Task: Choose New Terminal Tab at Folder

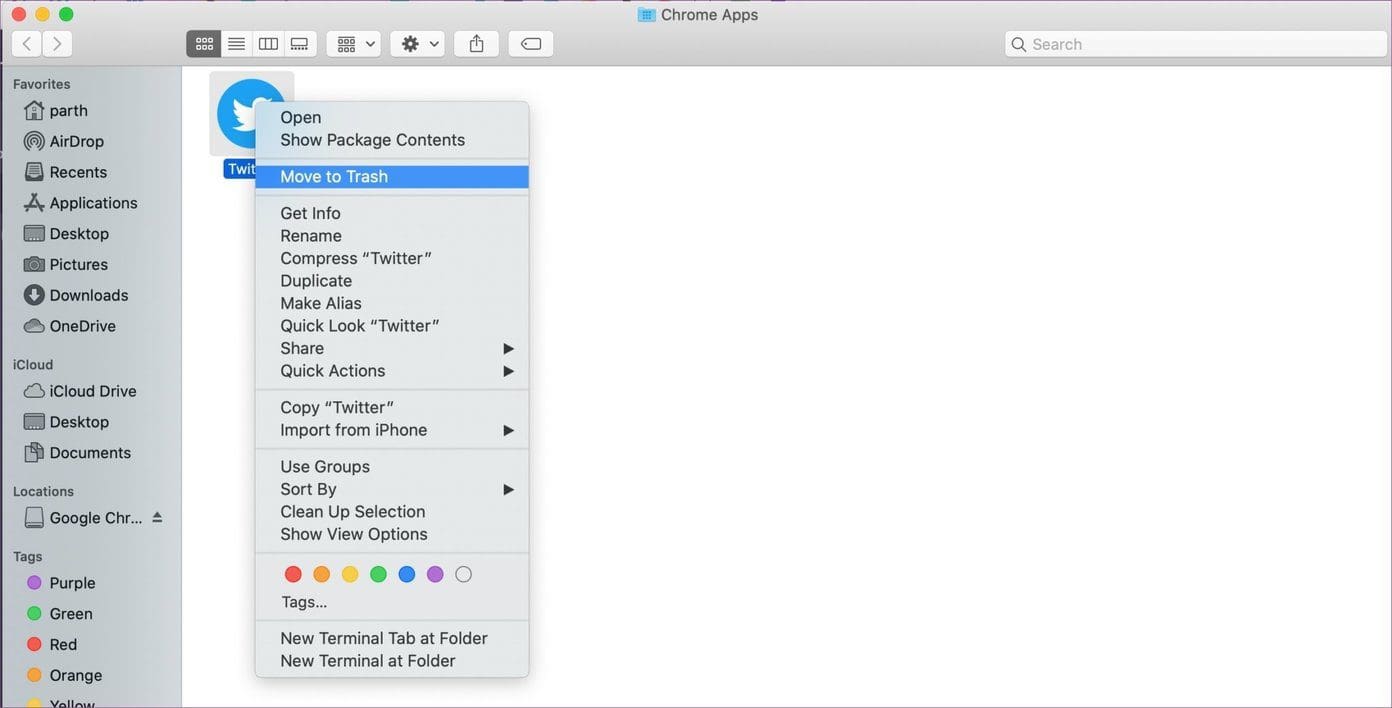Action: click(392, 639)
